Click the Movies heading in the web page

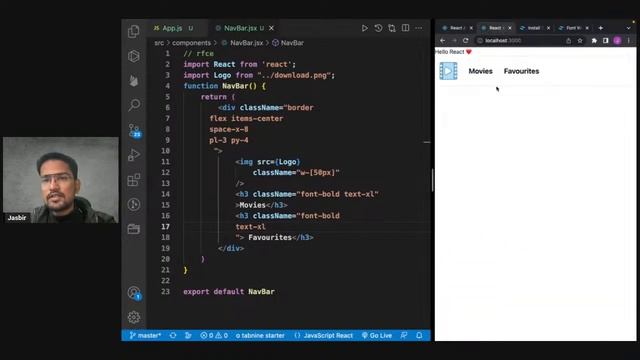click(480, 71)
